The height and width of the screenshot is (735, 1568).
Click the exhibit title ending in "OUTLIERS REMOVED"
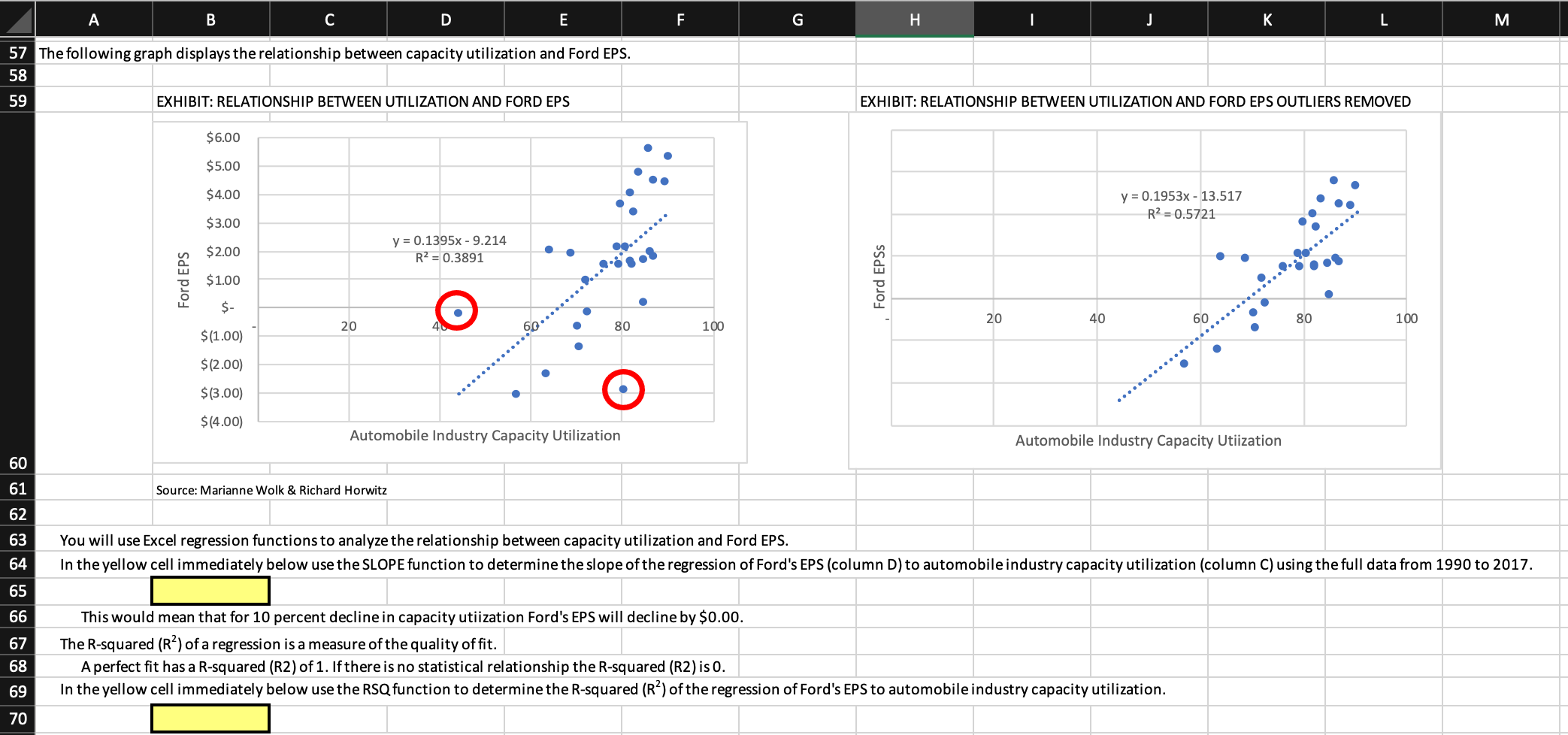pos(1135,101)
